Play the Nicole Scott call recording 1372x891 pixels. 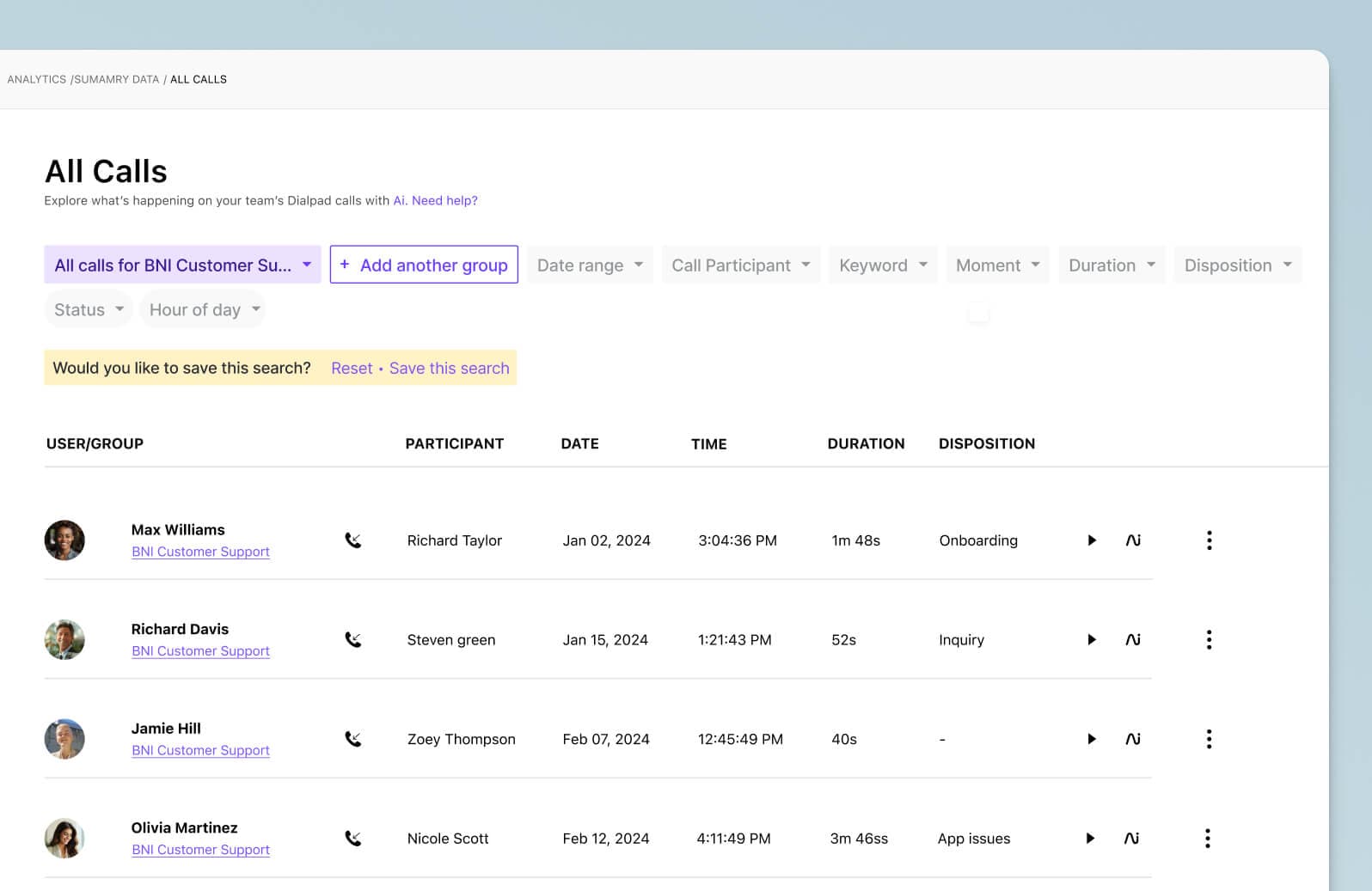(x=1090, y=839)
